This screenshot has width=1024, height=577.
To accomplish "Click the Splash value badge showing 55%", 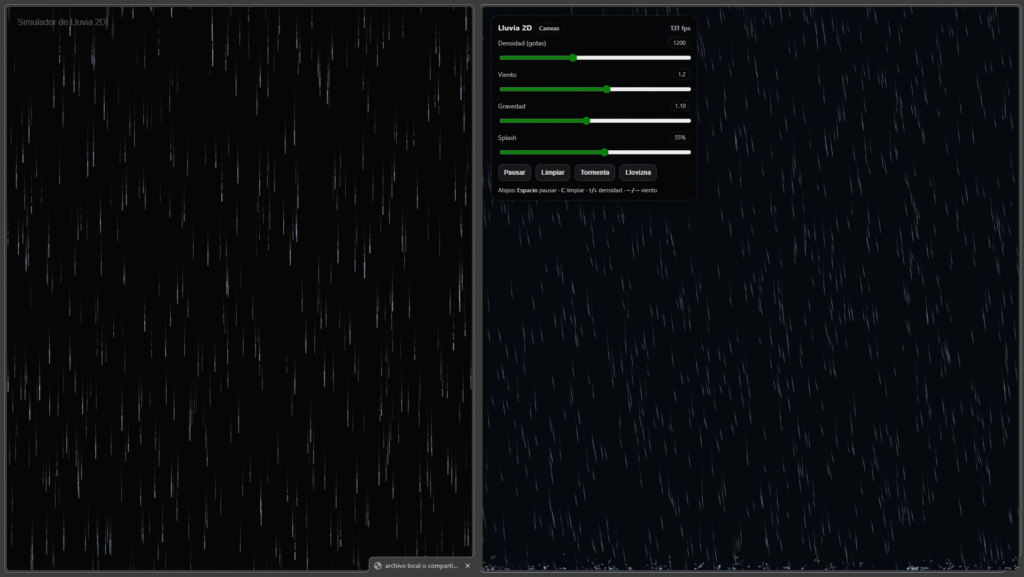I will click(x=680, y=137).
